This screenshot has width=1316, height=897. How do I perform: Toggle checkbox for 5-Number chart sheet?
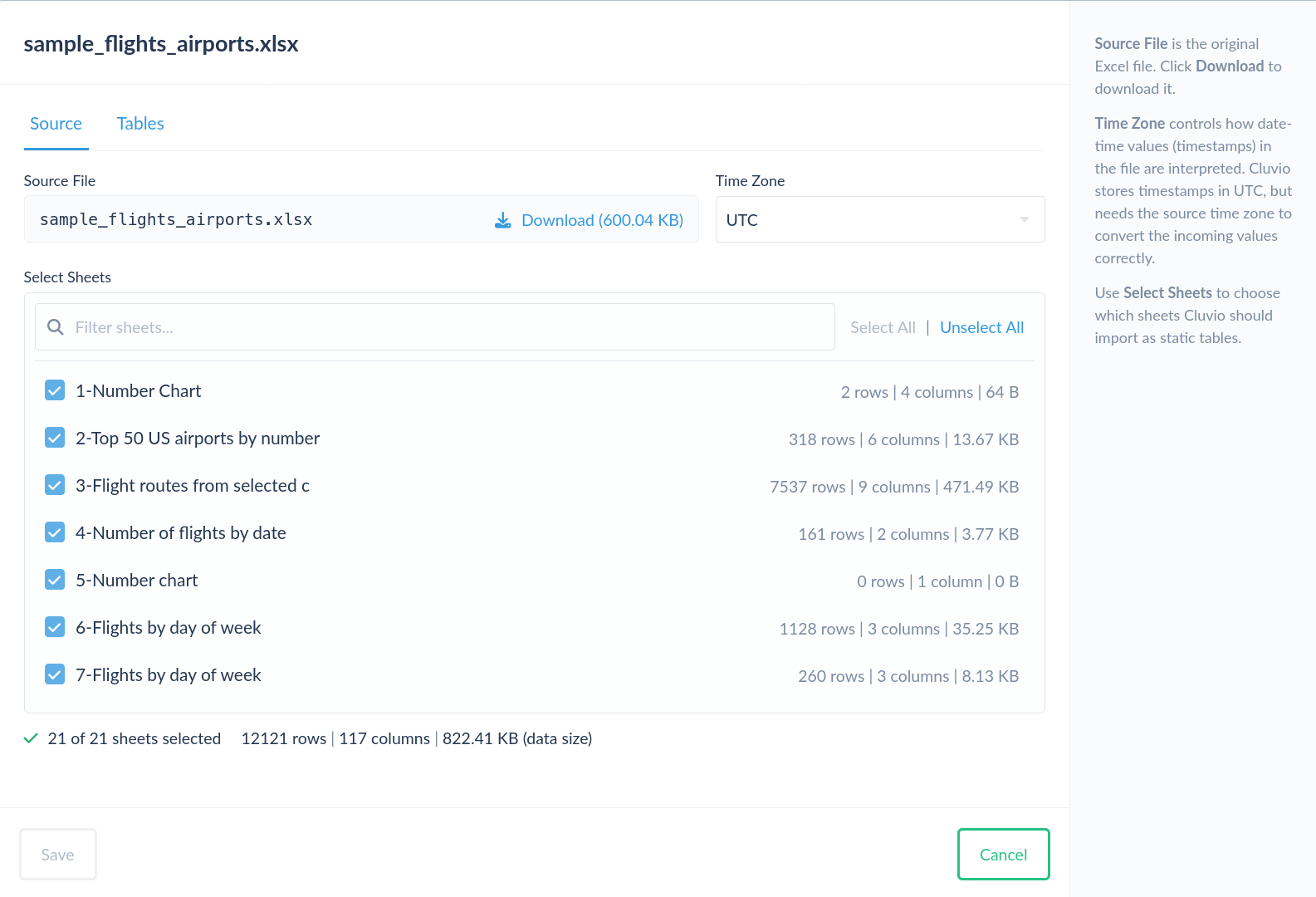(55, 580)
